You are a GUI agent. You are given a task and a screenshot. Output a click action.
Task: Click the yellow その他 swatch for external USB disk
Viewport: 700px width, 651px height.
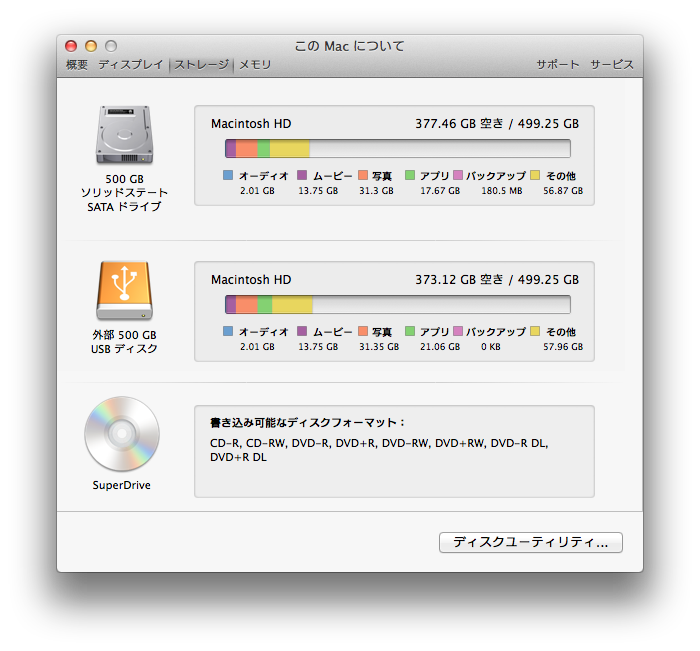pos(535,331)
